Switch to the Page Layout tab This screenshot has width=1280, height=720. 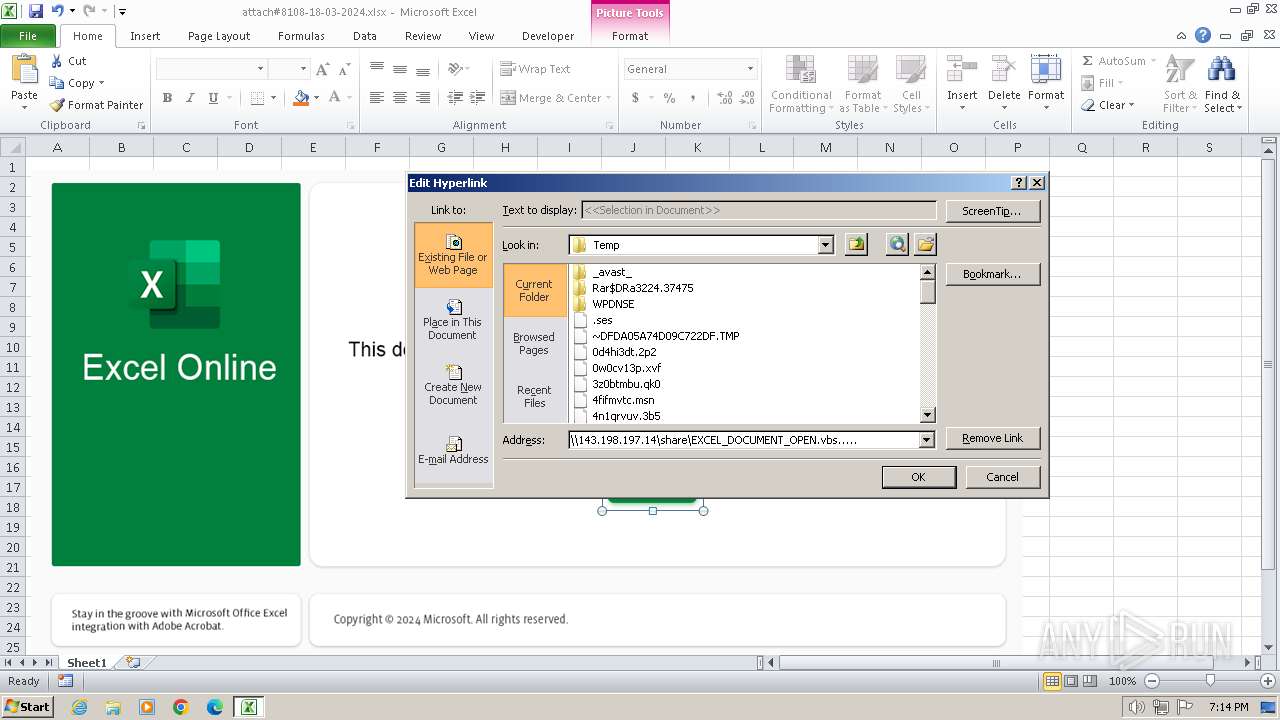[x=219, y=36]
